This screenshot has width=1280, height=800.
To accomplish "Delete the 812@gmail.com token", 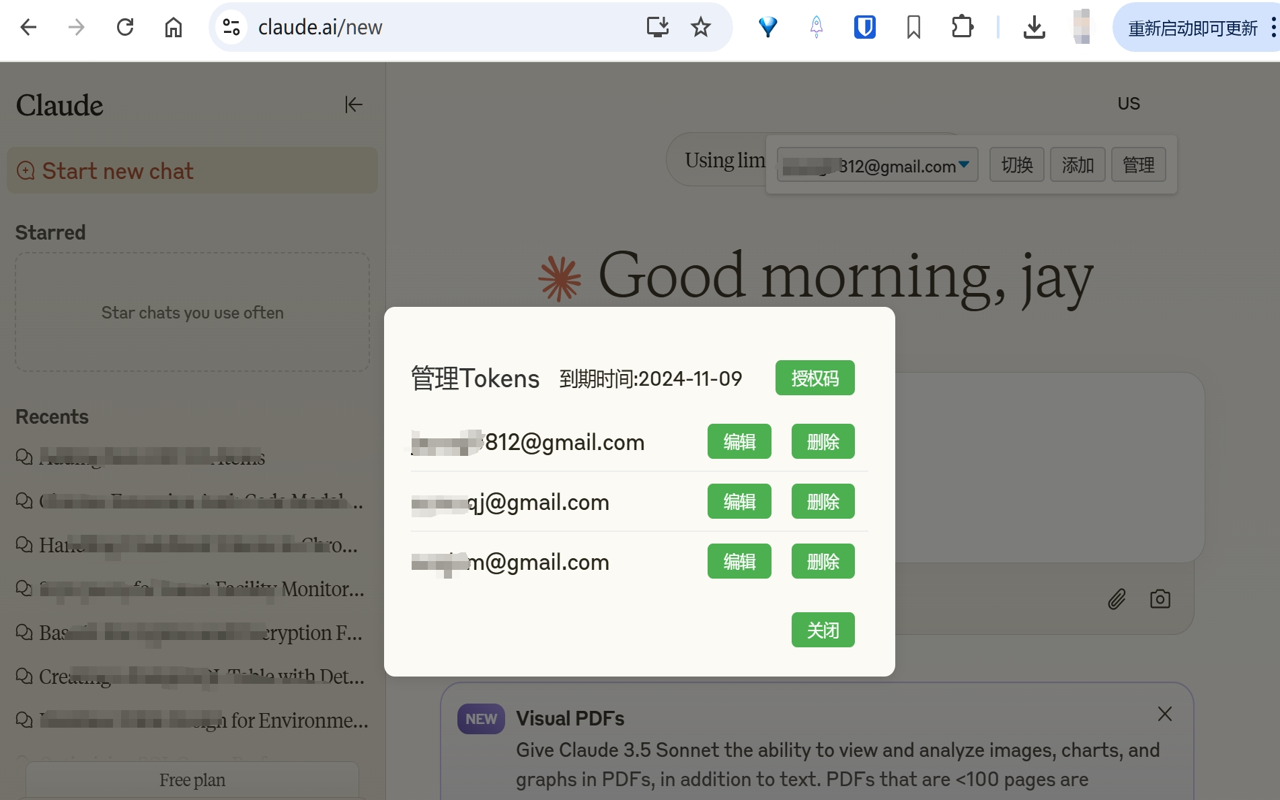I will coord(823,442).
